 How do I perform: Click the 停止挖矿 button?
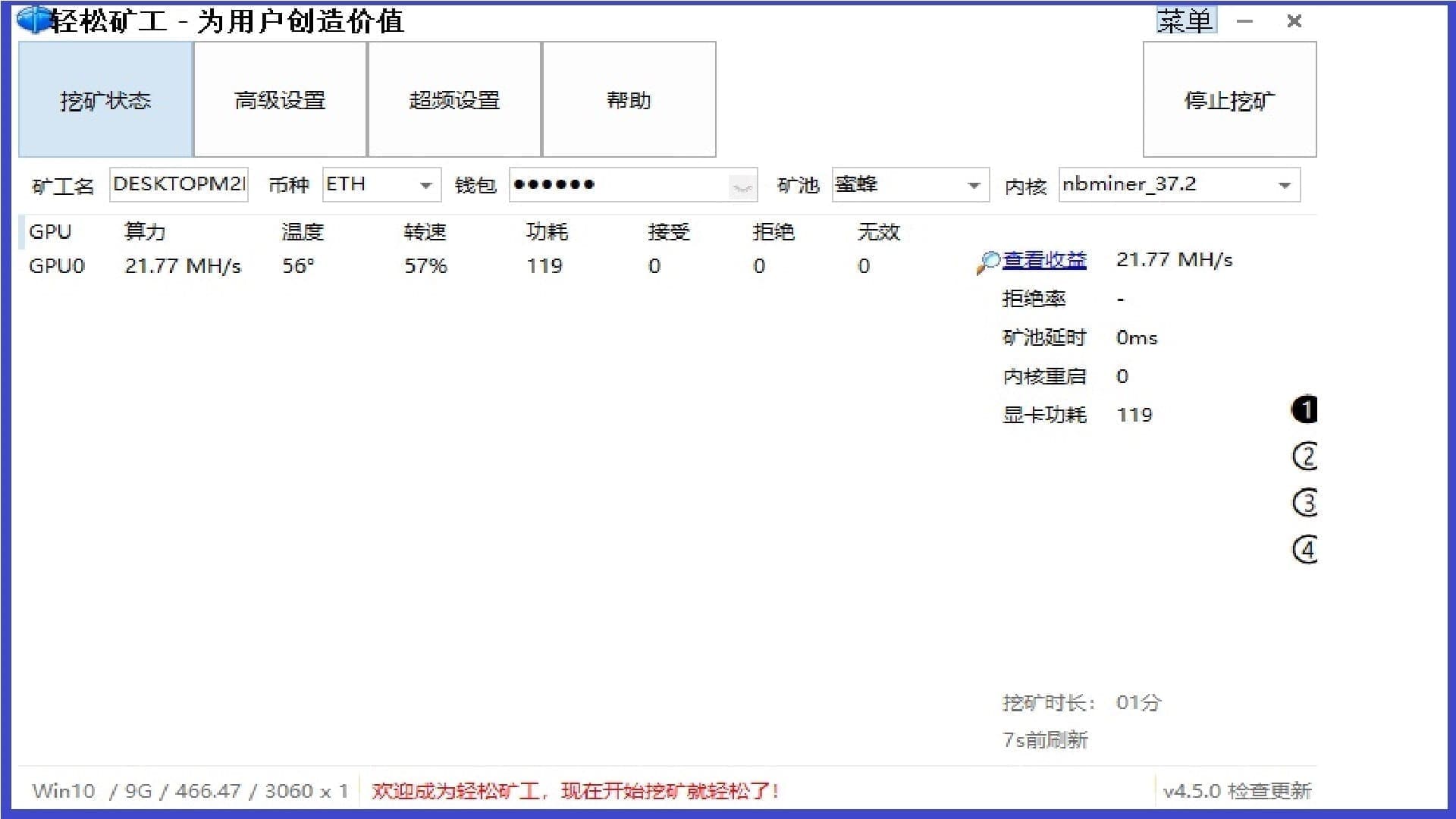1229,100
